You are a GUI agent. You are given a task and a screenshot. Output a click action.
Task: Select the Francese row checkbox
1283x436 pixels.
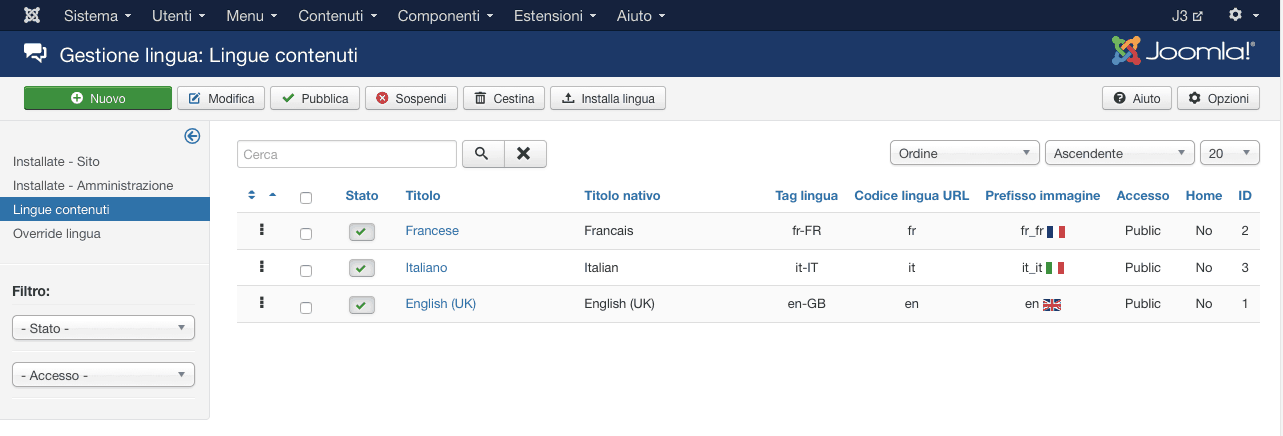[306, 234]
